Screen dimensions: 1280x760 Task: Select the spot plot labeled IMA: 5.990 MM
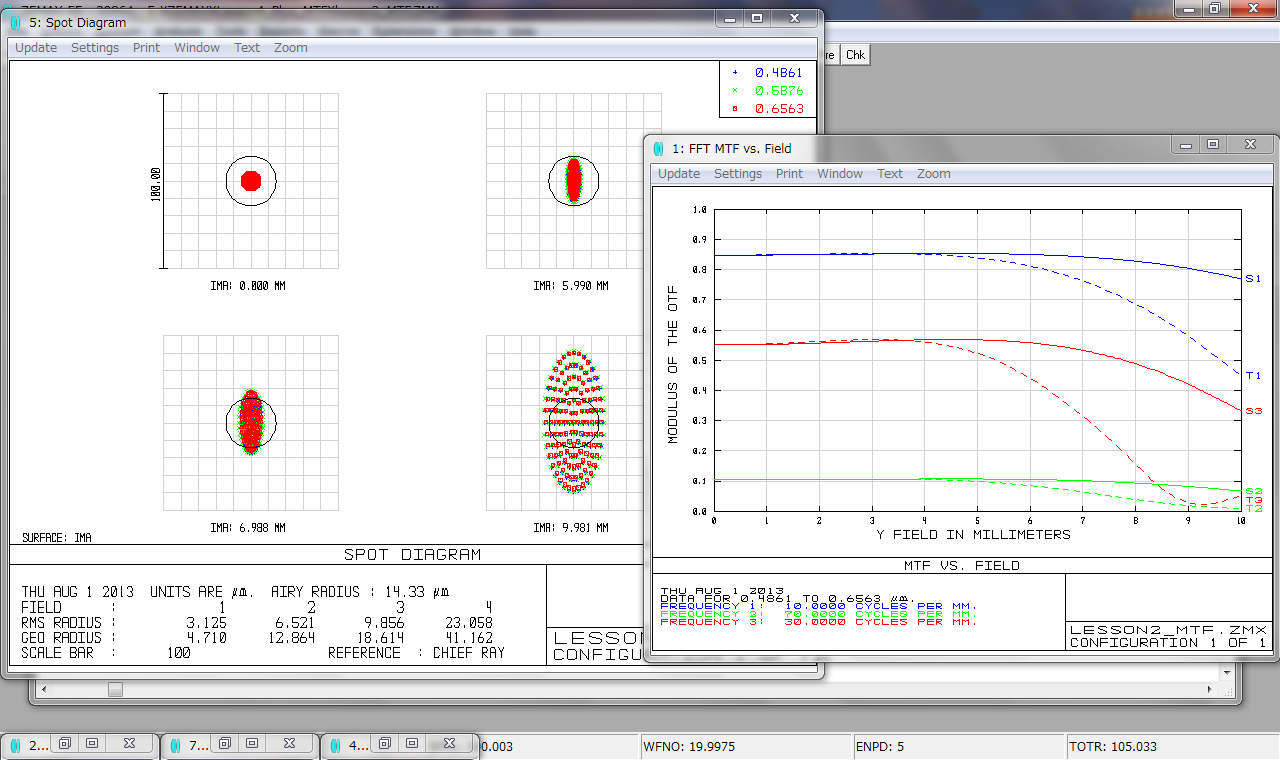pyautogui.click(x=574, y=181)
